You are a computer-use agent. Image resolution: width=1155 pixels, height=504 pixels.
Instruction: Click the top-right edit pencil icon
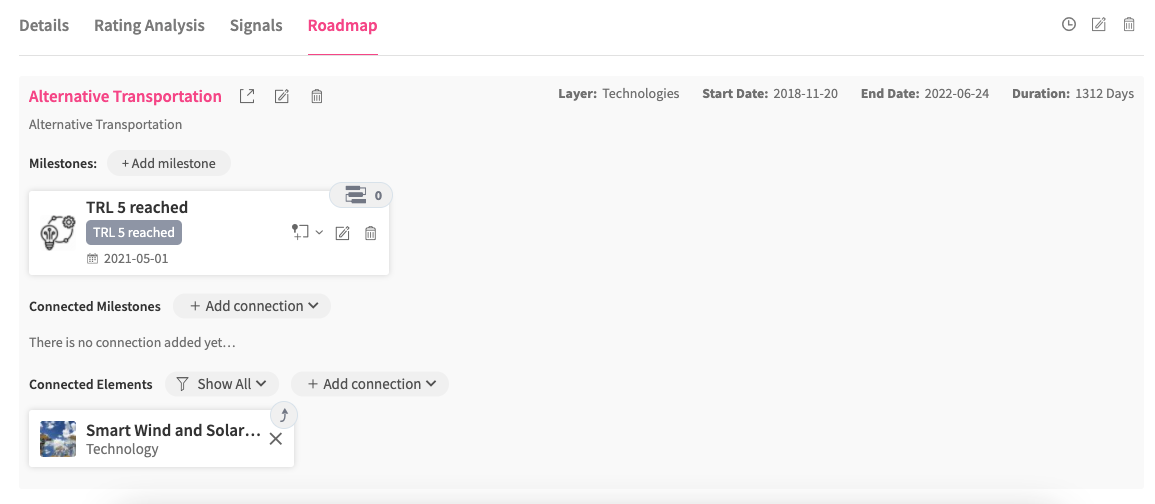(1099, 25)
